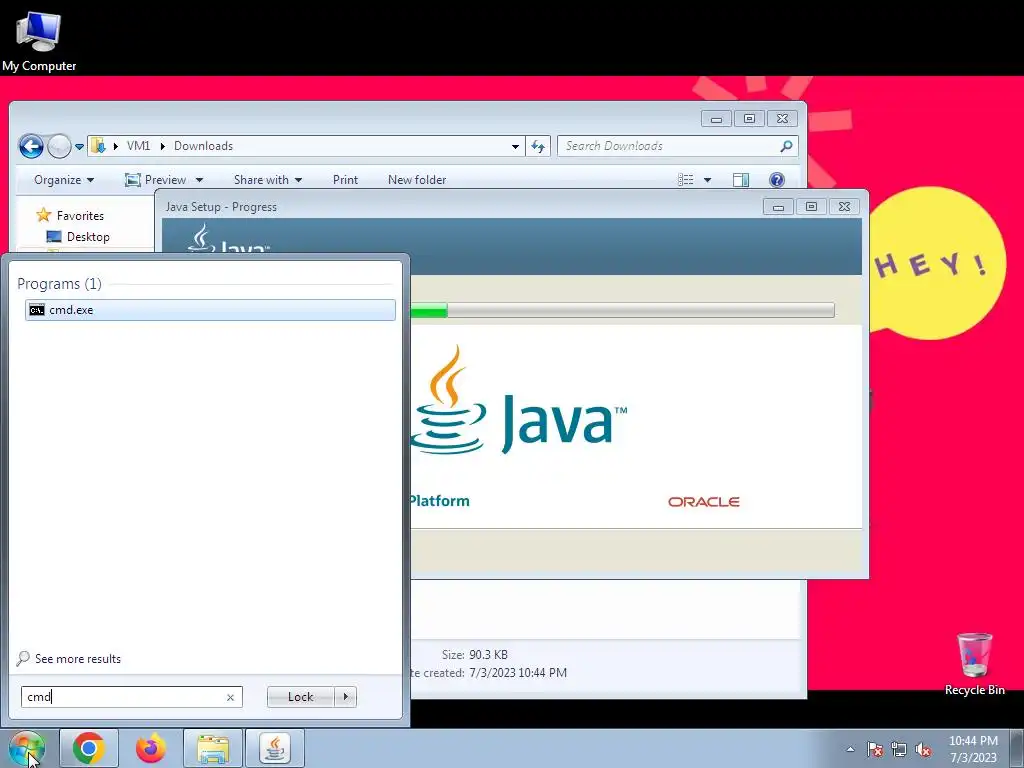1024x768 pixels.
Task: Launch Google Chrome from taskbar
Action: (x=89, y=748)
